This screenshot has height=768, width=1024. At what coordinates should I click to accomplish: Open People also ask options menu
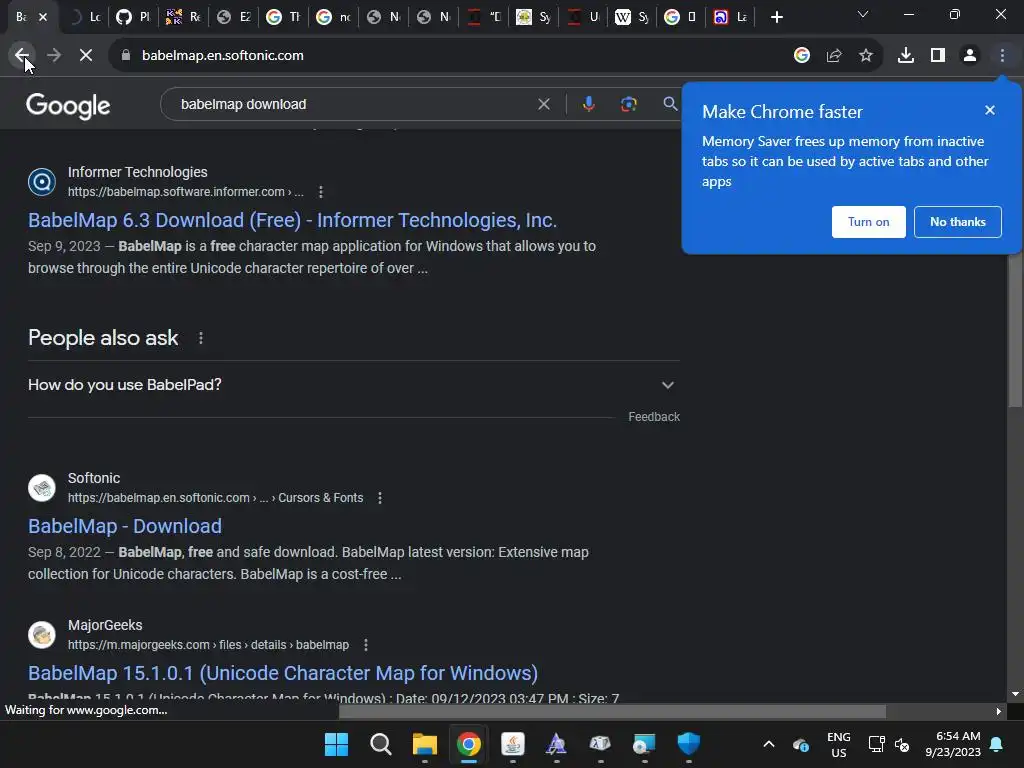(200, 338)
